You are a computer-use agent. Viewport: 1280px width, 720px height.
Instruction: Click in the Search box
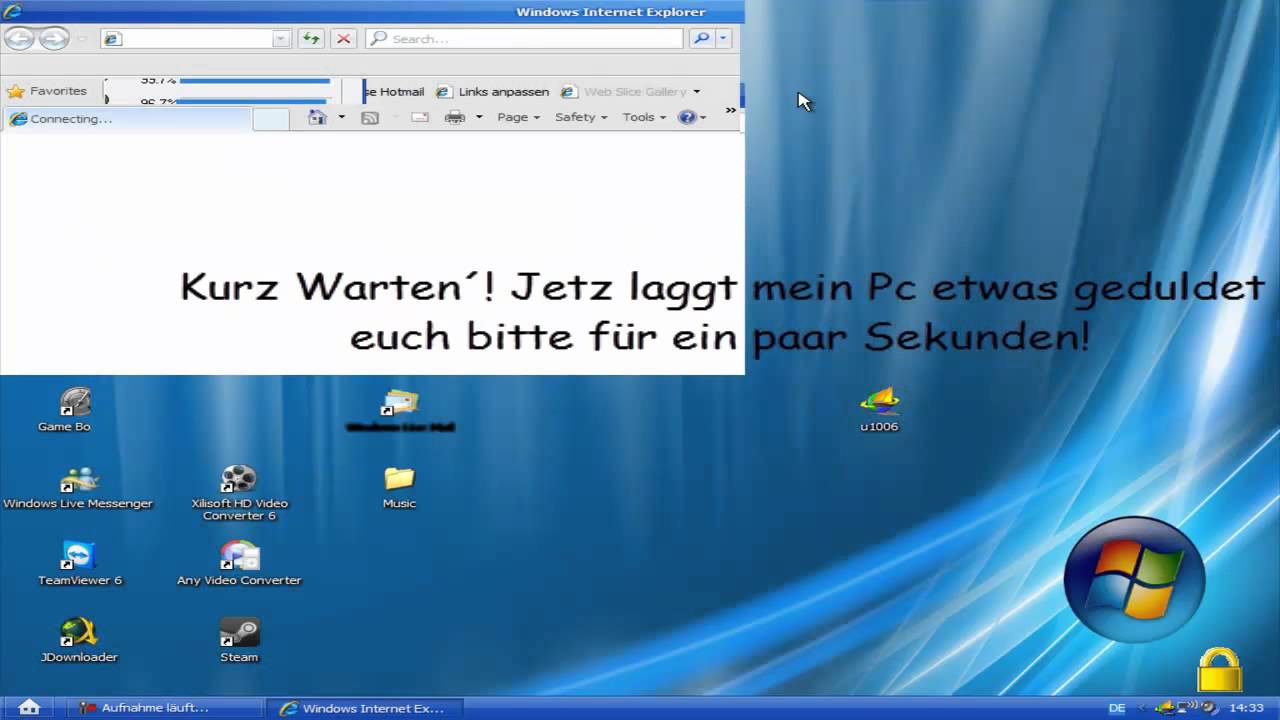tap(524, 39)
